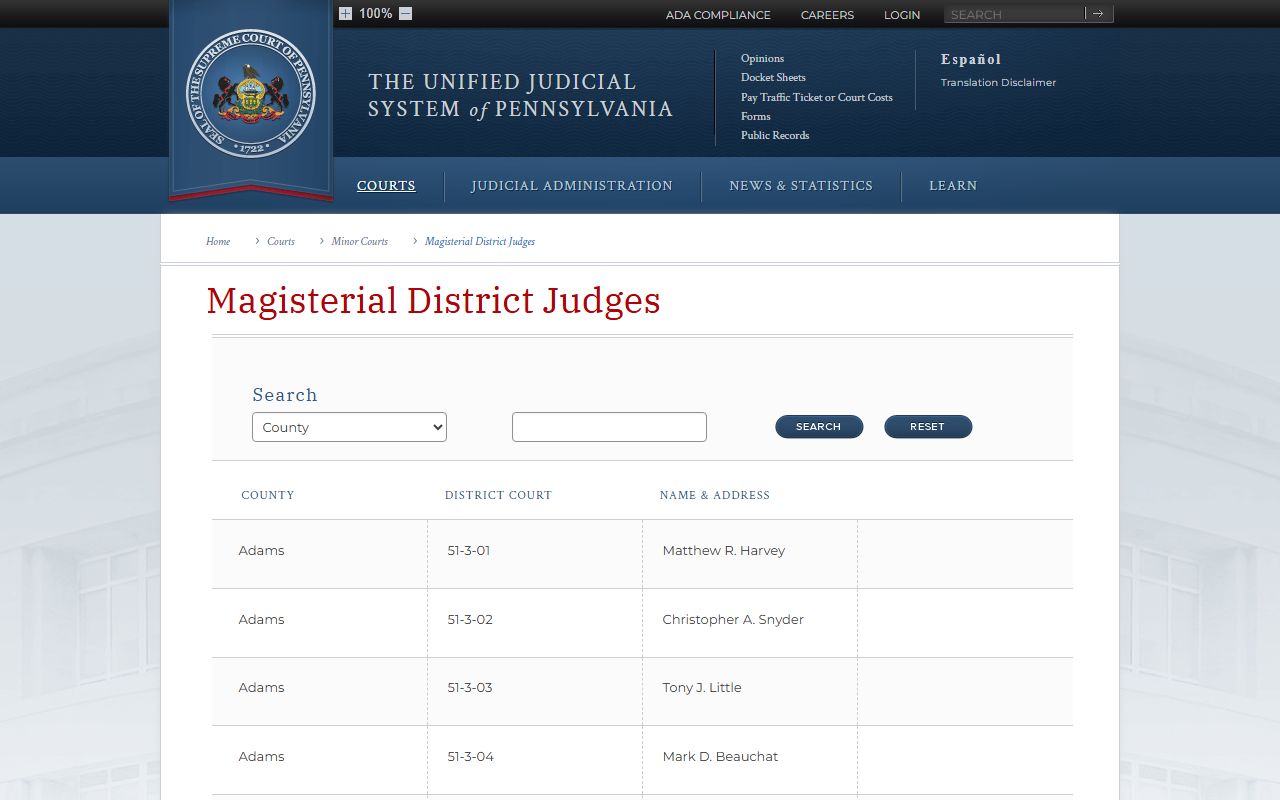The width and height of the screenshot is (1280, 800).
Task: Click the 100% zoom level text
Action: (375, 14)
